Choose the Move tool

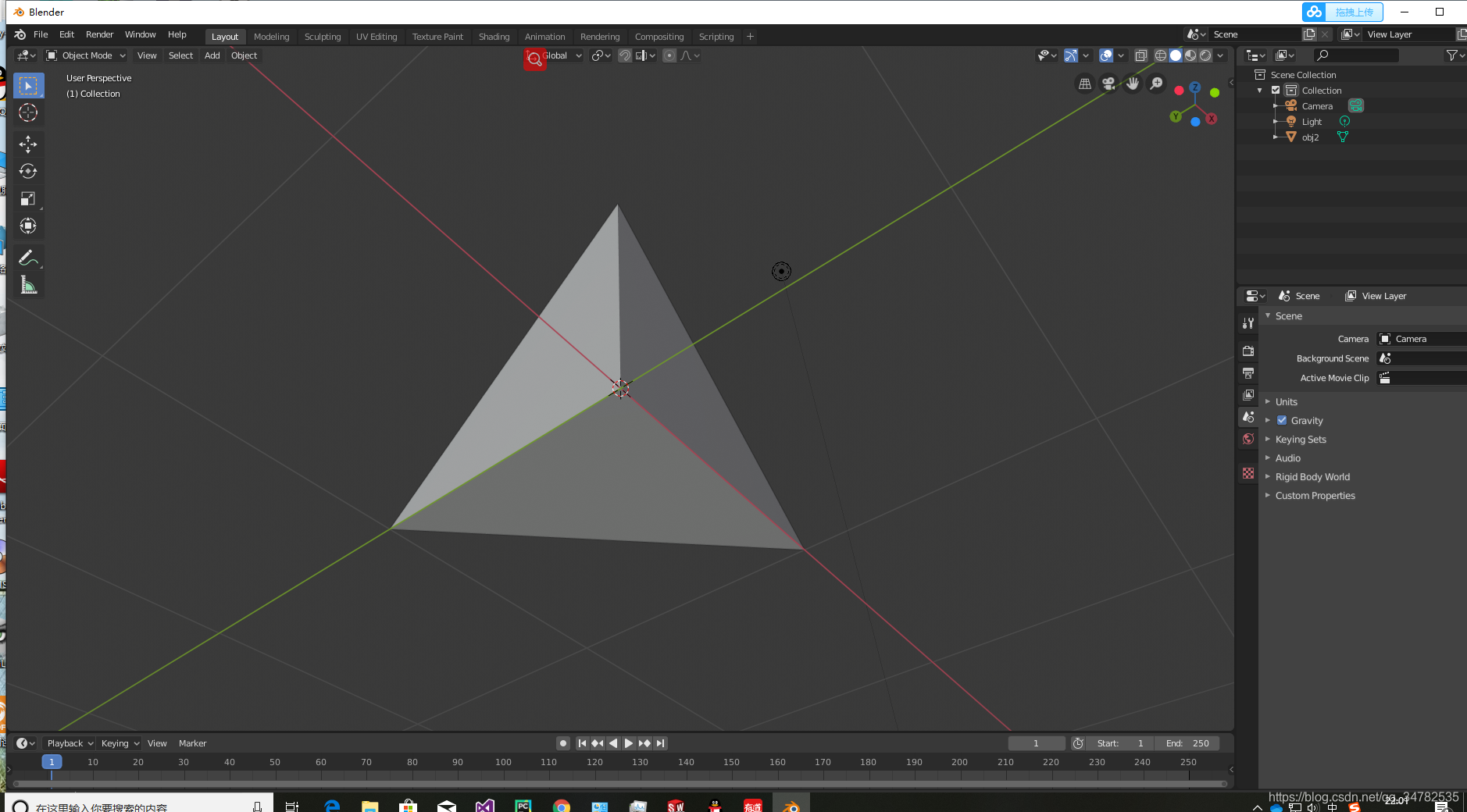point(28,144)
